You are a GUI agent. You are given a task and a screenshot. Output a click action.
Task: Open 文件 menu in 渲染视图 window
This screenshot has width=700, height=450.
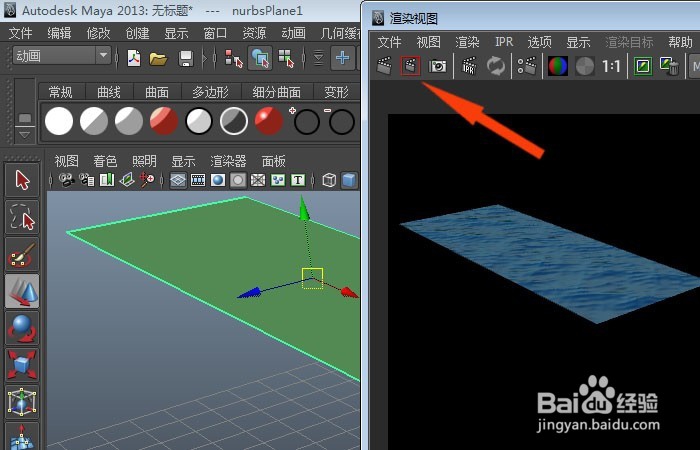[389, 42]
